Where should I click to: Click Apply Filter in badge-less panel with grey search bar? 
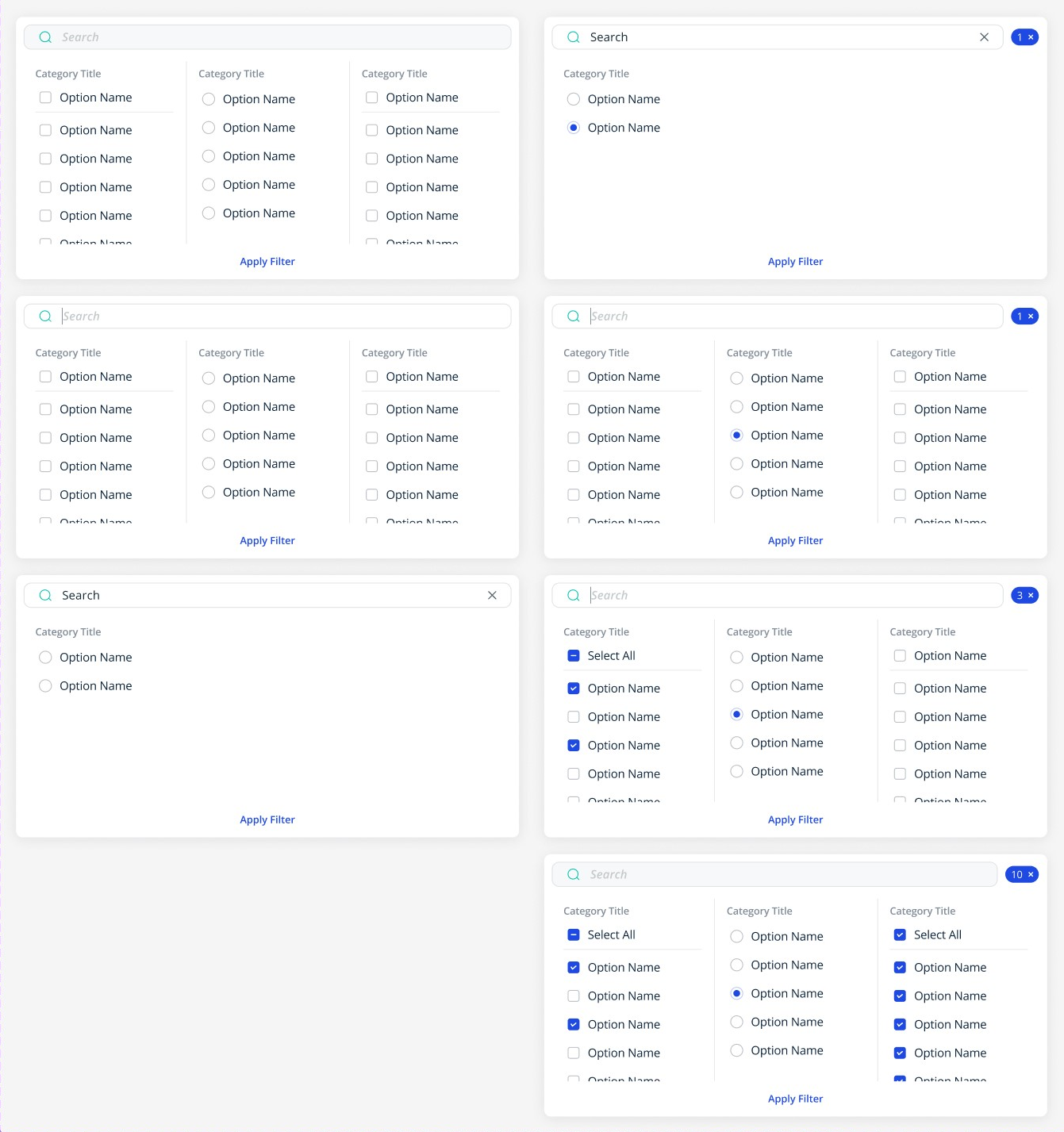pos(267,262)
